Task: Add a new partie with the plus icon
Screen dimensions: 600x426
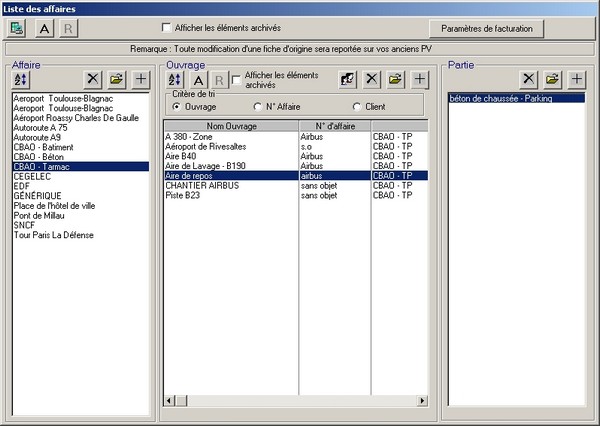Action: (576, 79)
